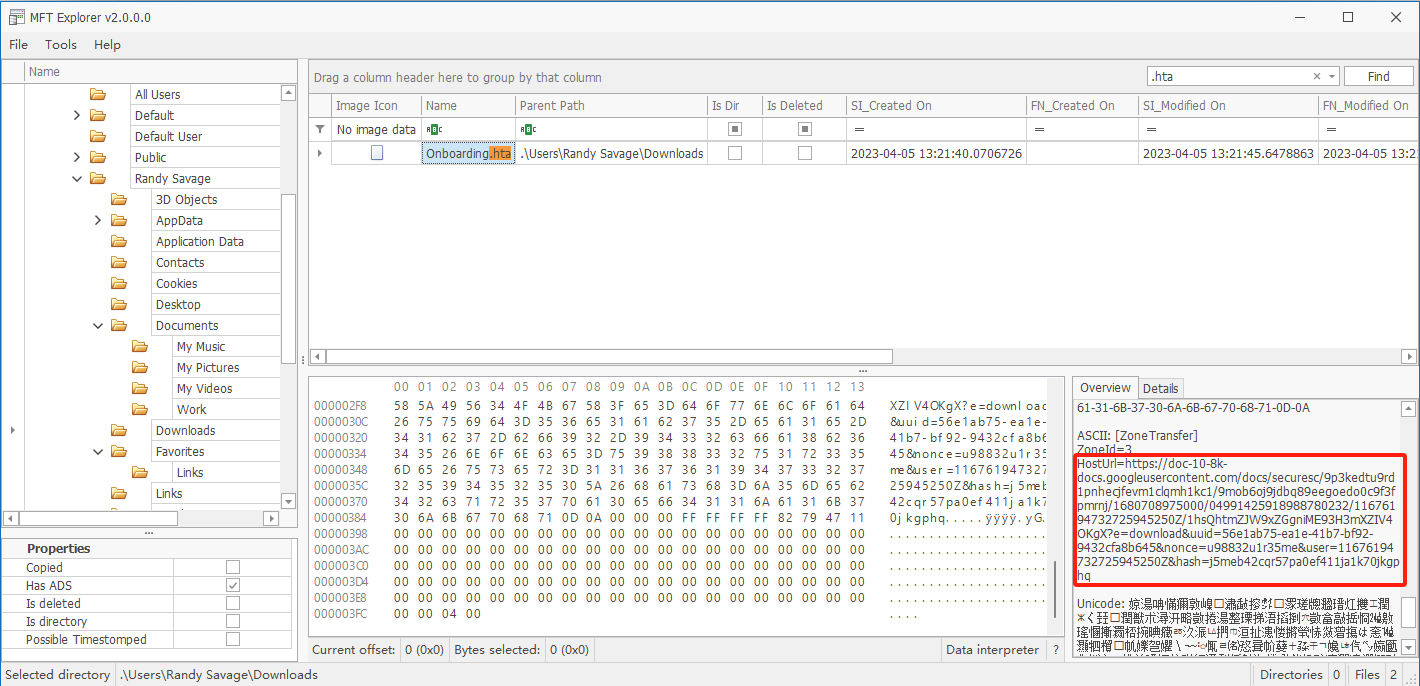Collapse the Favorites folder node
Image resolution: width=1420 pixels, height=686 pixels.
[98, 451]
